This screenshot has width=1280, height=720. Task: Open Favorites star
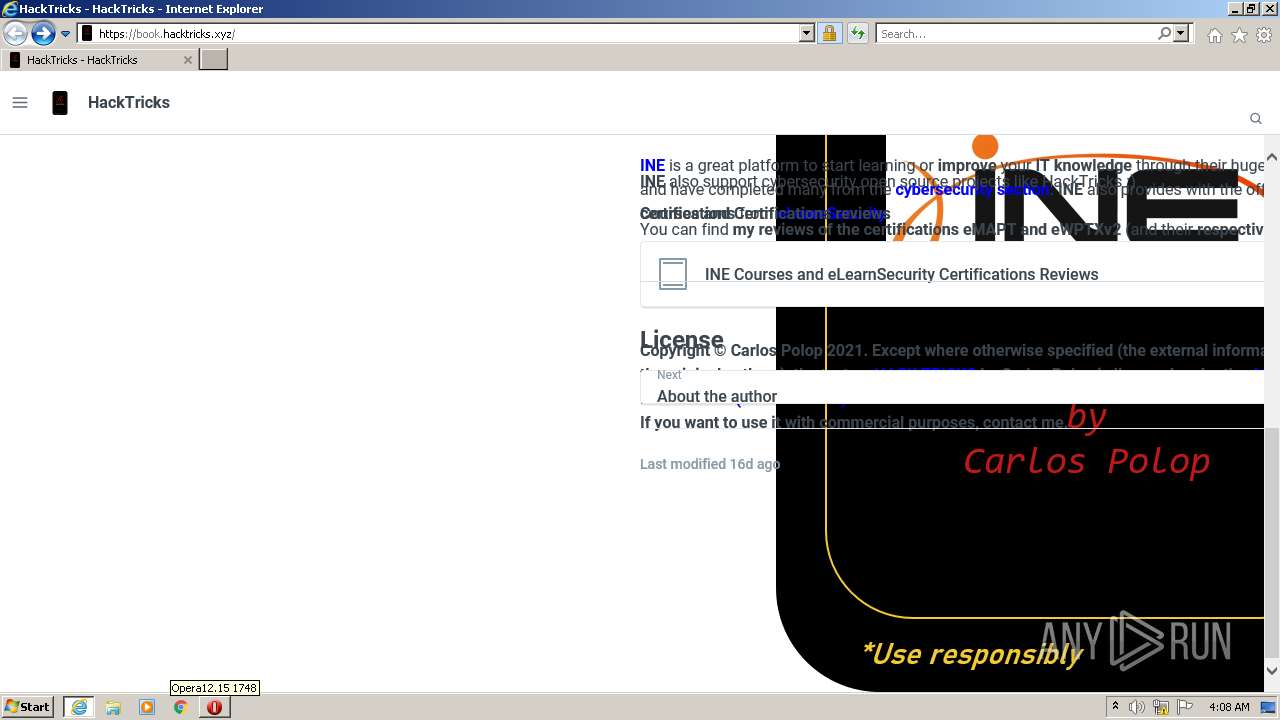tap(1239, 35)
